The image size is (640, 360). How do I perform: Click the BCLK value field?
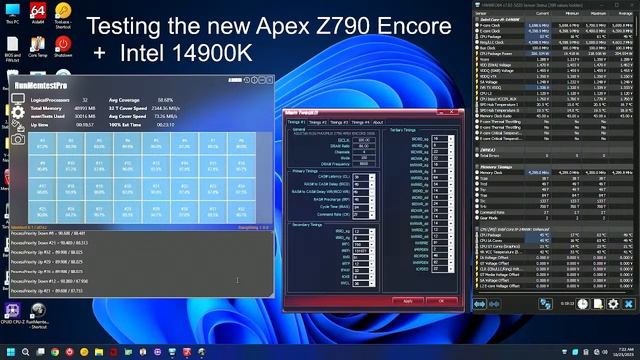coord(364,140)
